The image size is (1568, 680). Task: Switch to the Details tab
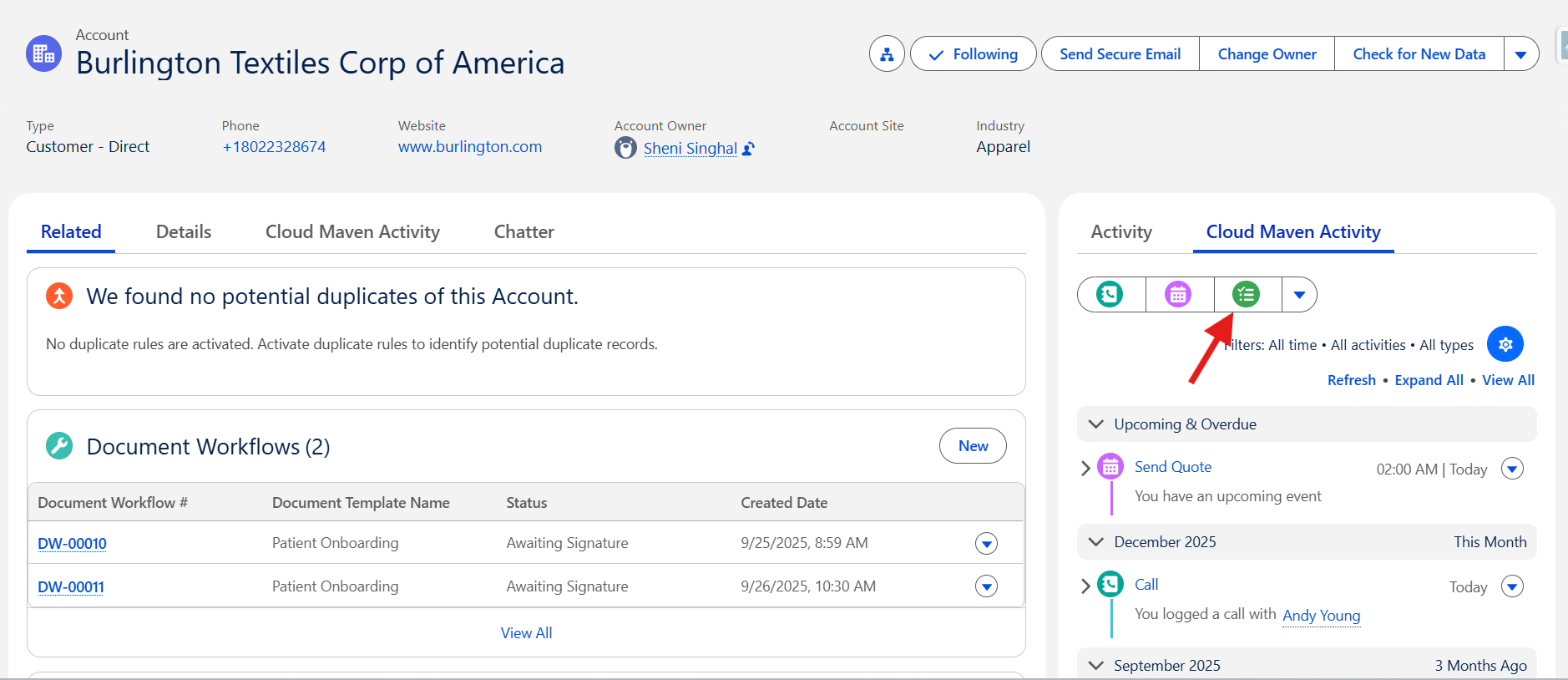[x=184, y=232]
